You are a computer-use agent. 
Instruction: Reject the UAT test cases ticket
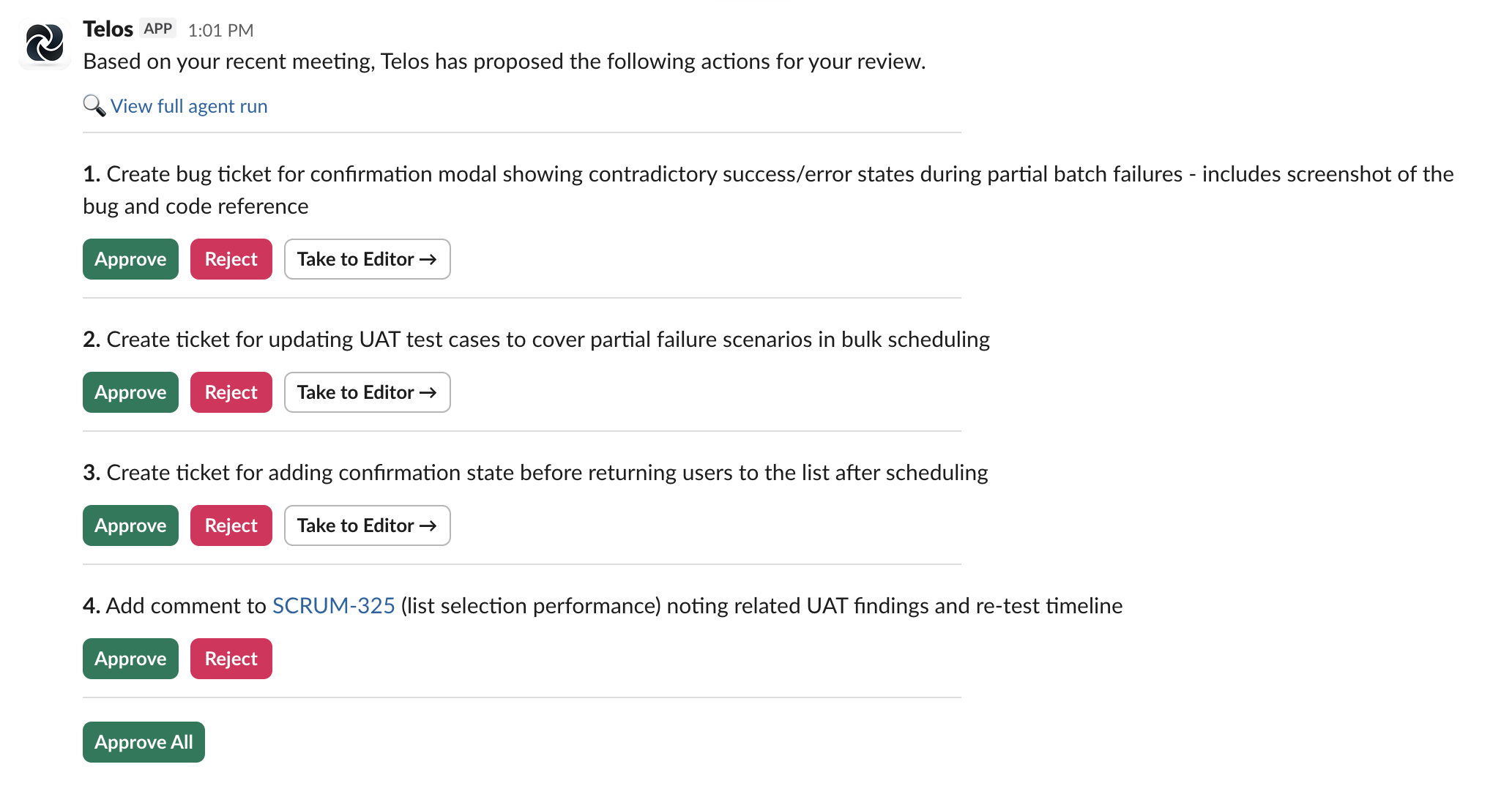click(x=231, y=392)
